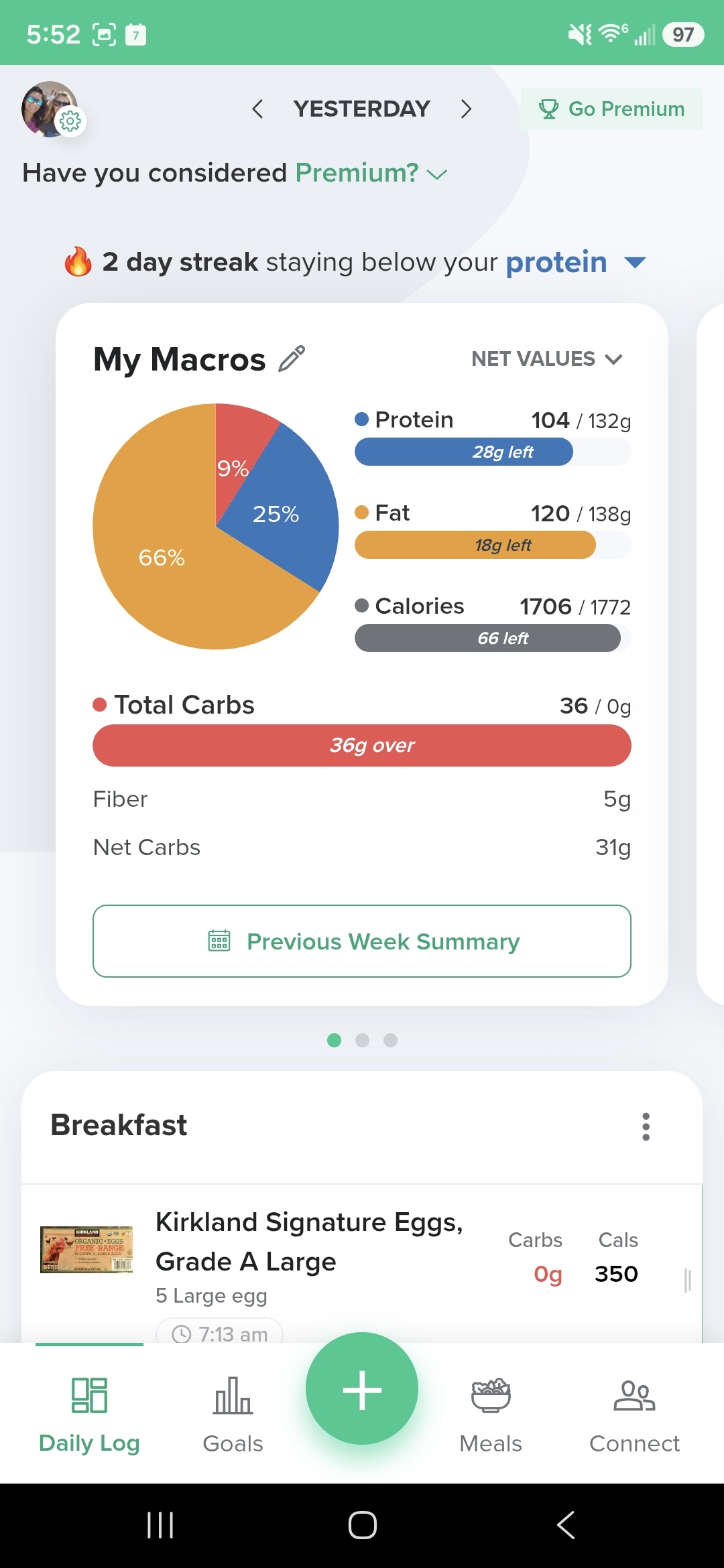
Task: Open the Breakfast three-dot options menu
Action: 646,1126
